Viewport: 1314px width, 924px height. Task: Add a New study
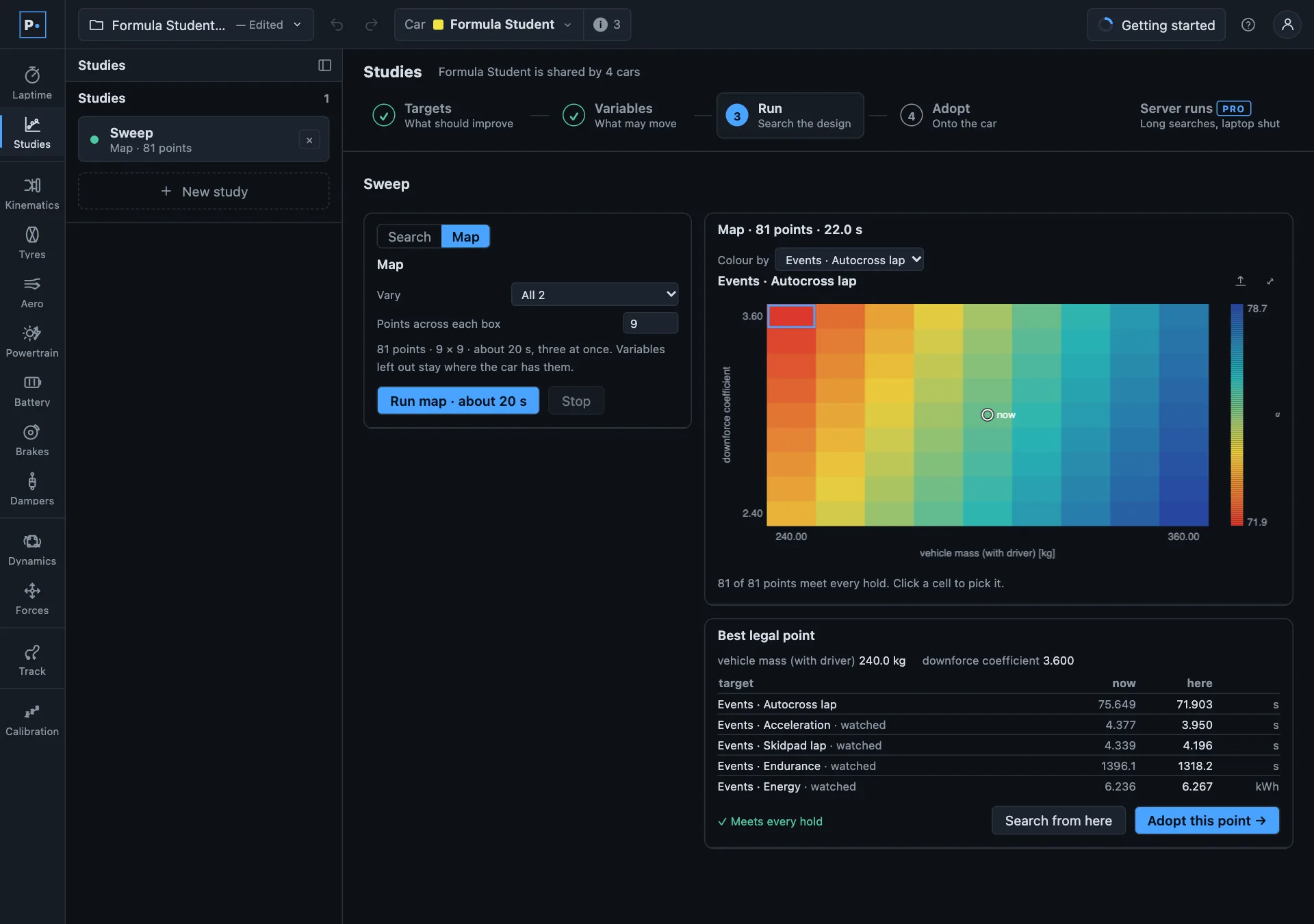coord(204,192)
